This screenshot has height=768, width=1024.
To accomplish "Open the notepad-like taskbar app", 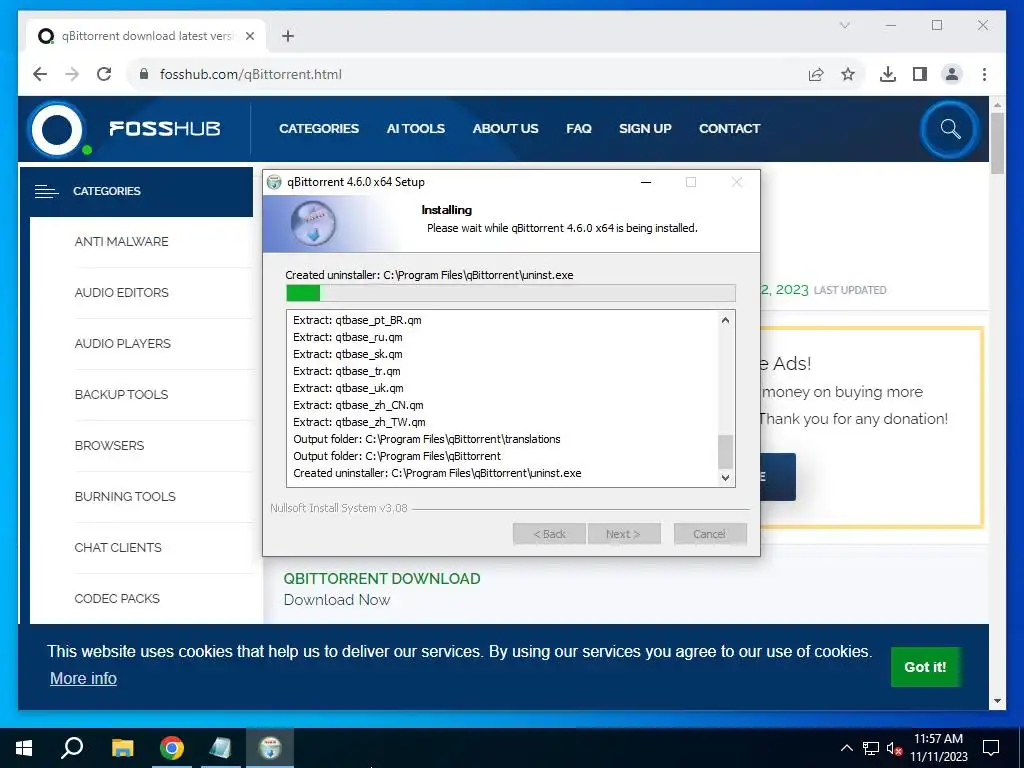I will [221, 748].
